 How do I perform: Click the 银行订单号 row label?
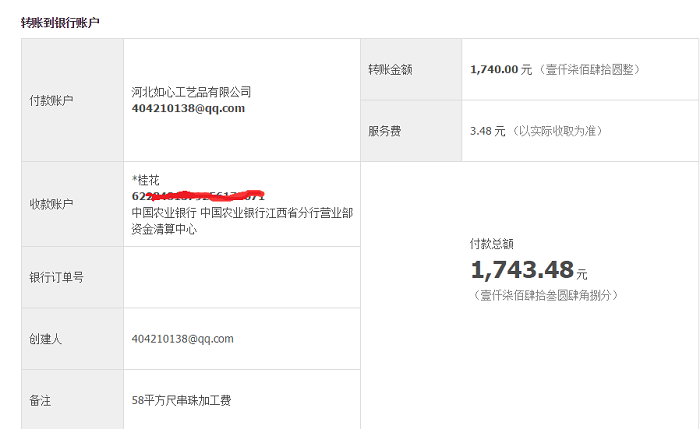(56, 277)
